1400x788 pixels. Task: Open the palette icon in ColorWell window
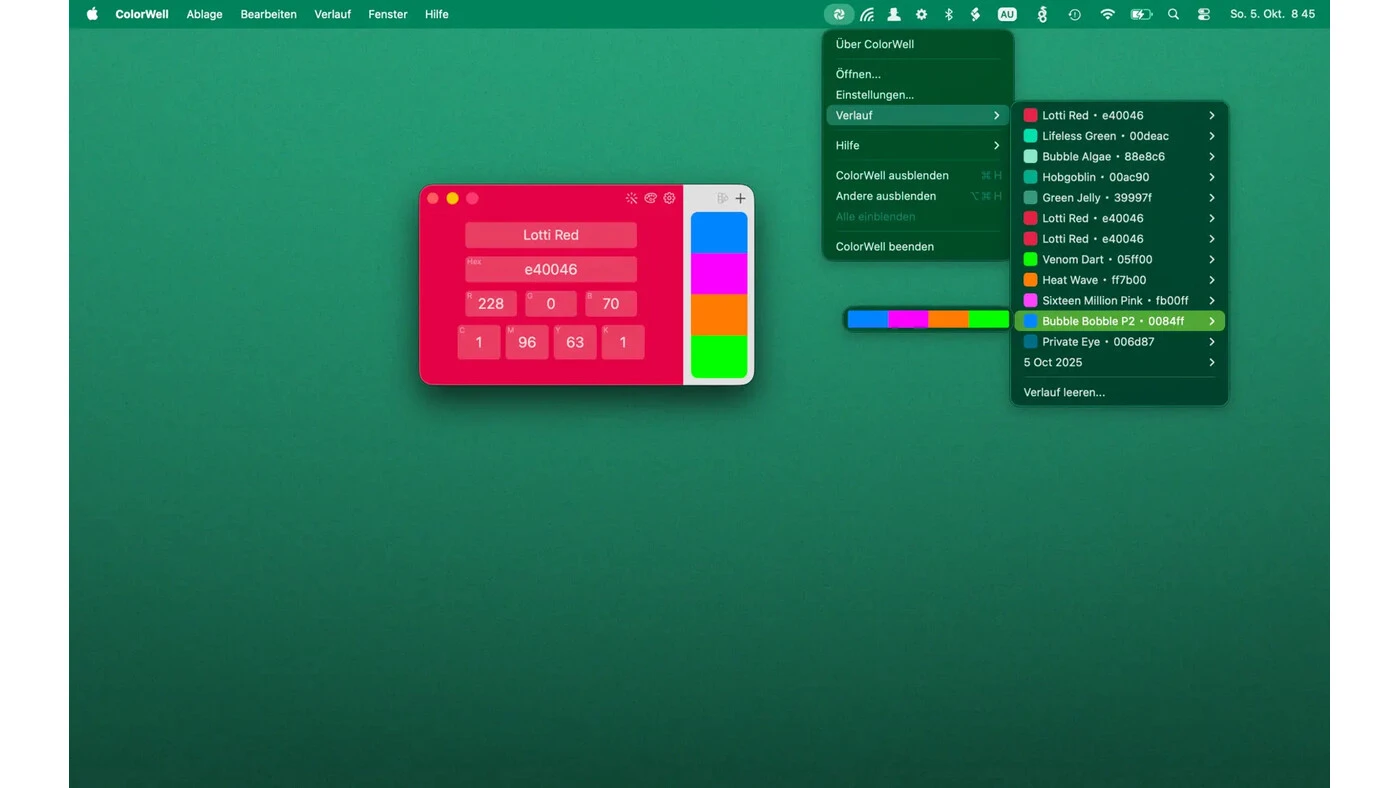650,198
